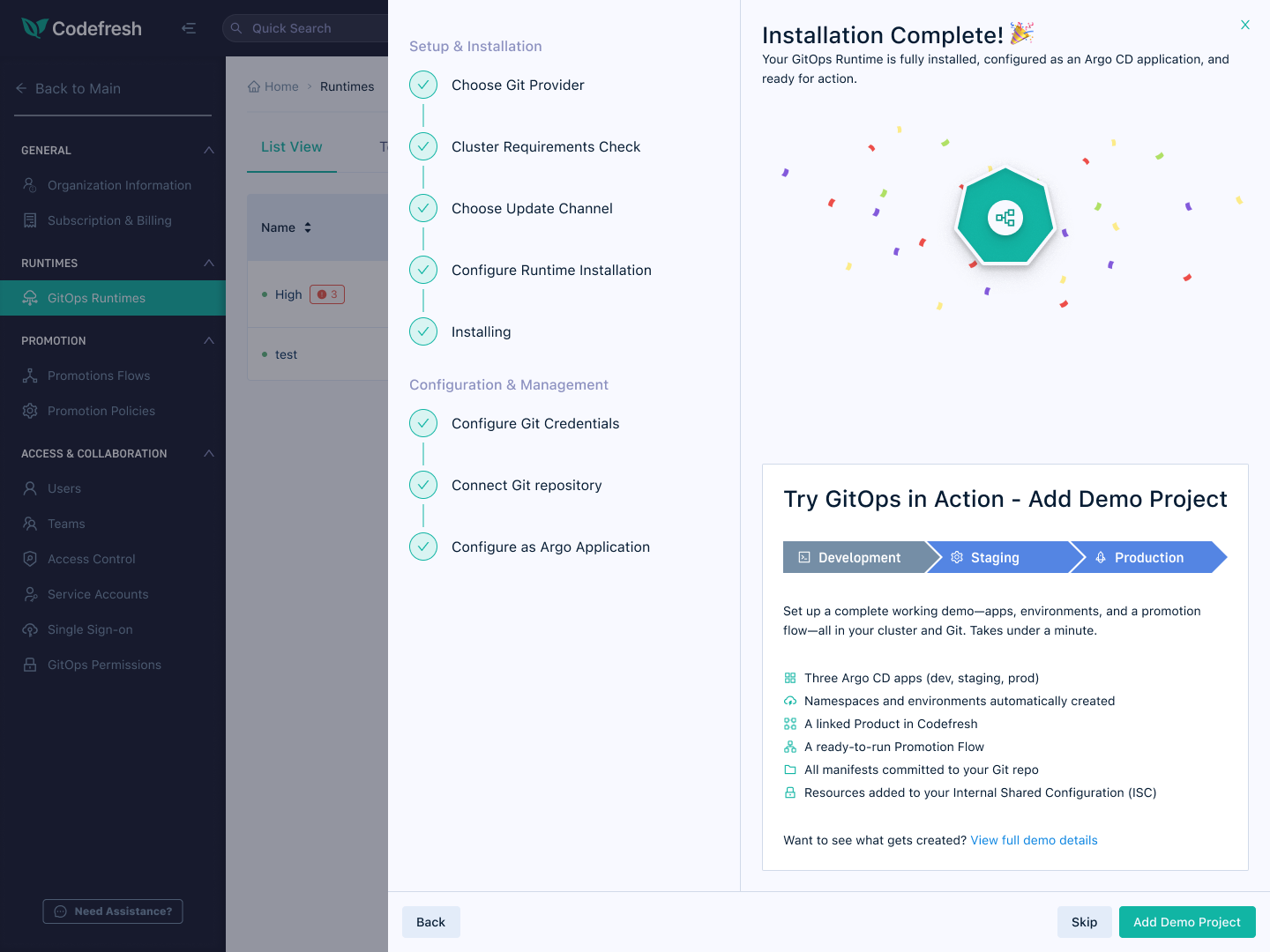Click the Skip button
1270x952 pixels.
(x=1085, y=922)
